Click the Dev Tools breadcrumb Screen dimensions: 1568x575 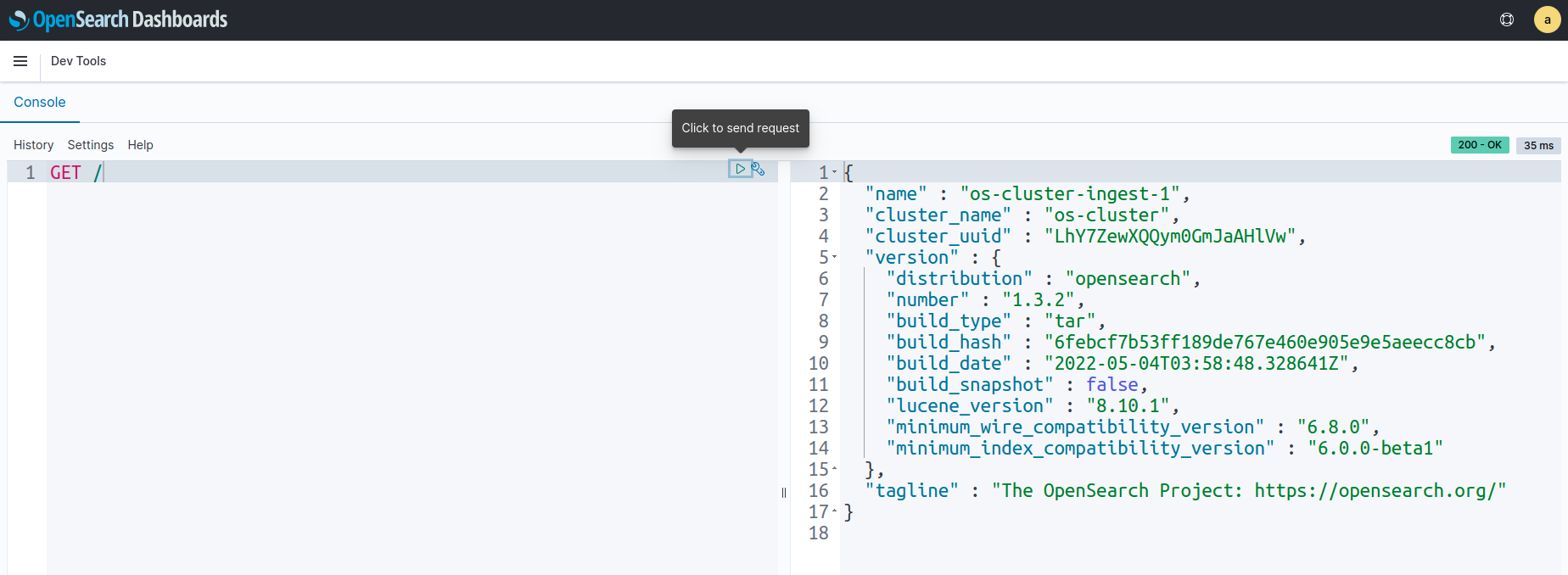click(x=78, y=61)
